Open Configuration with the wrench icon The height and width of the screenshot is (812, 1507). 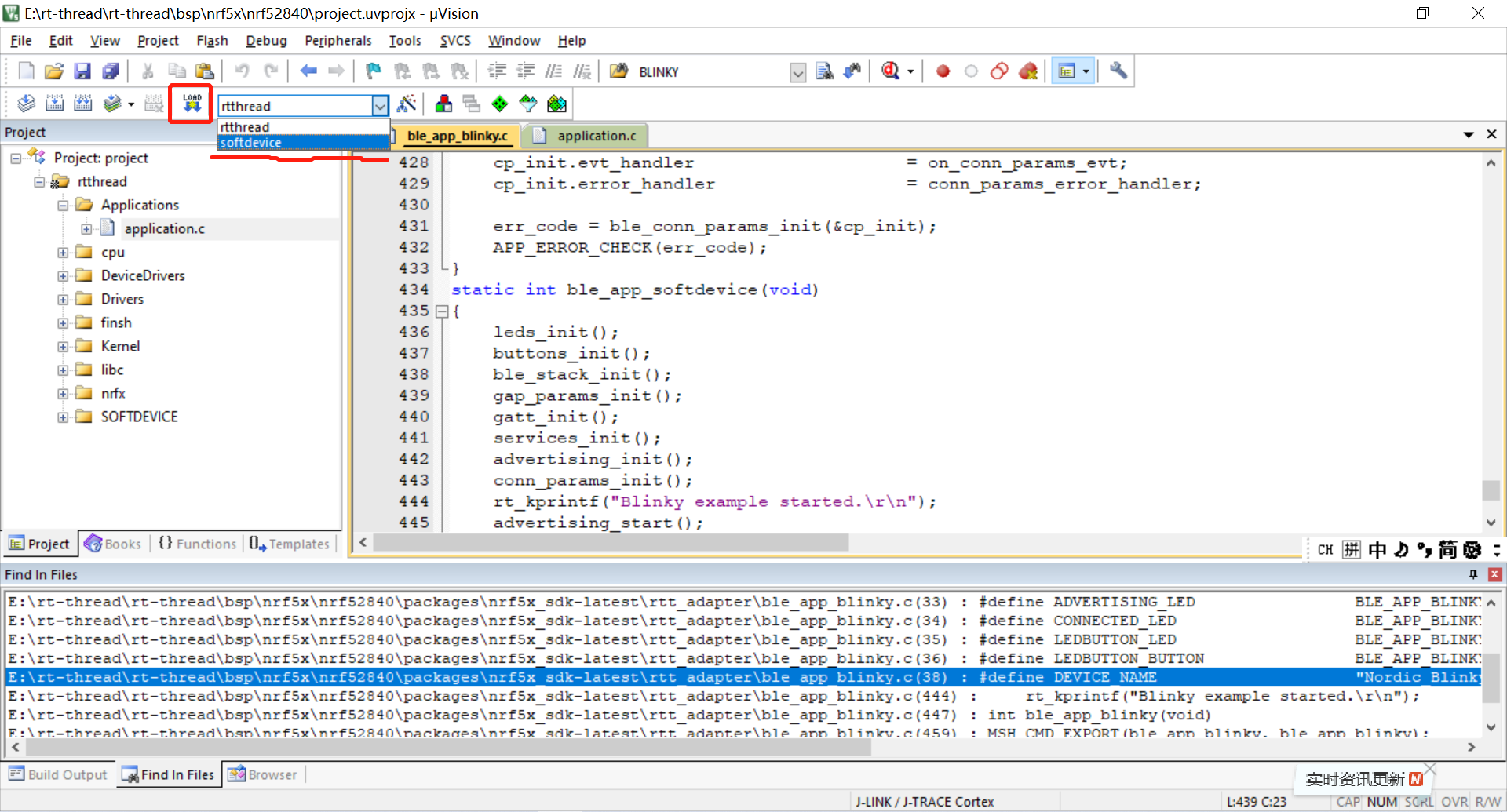click(1118, 71)
